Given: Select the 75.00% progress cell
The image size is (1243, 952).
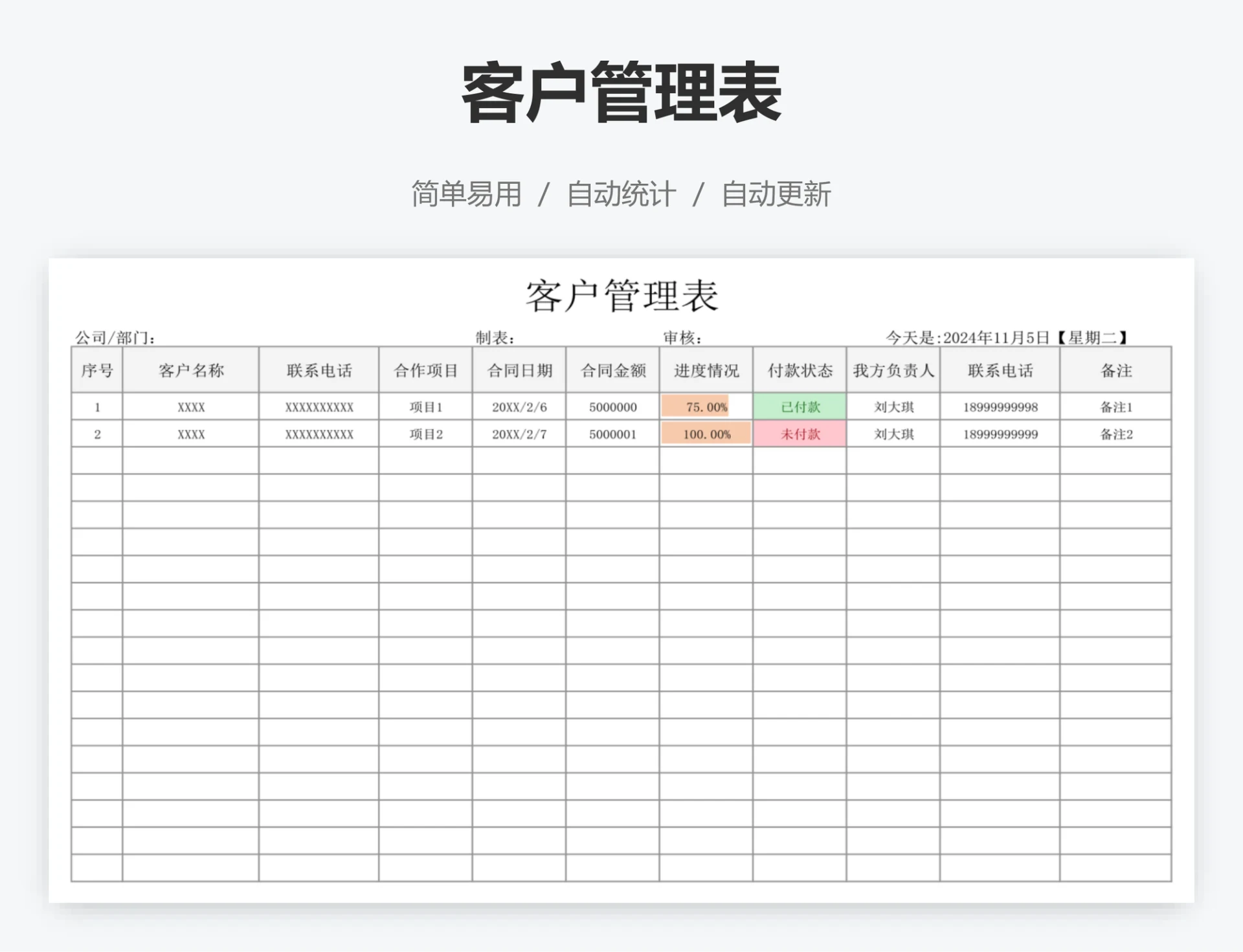Looking at the screenshot, I should click(704, 407).
